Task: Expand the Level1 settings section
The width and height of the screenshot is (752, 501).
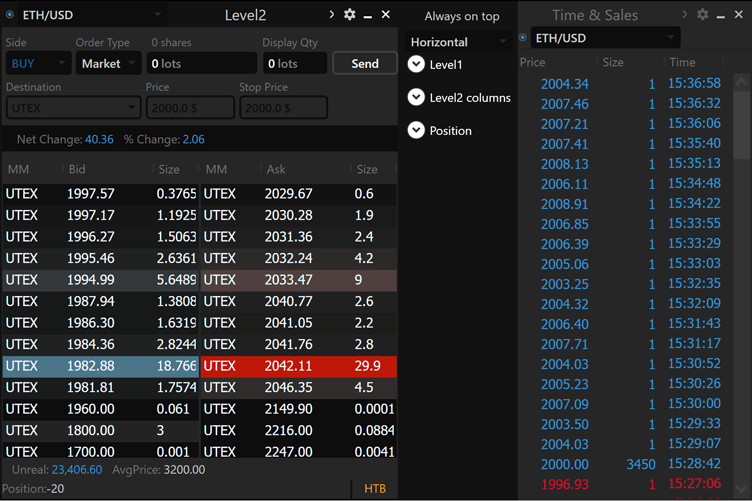Action: 417,64
